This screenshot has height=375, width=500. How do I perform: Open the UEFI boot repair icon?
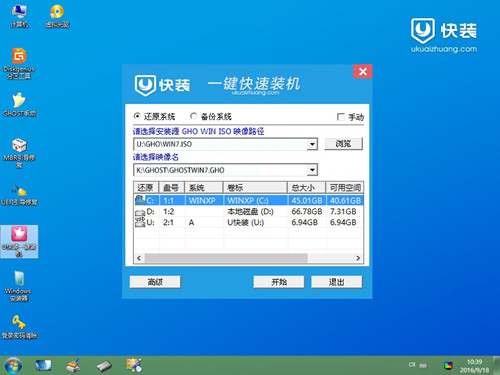19,194
